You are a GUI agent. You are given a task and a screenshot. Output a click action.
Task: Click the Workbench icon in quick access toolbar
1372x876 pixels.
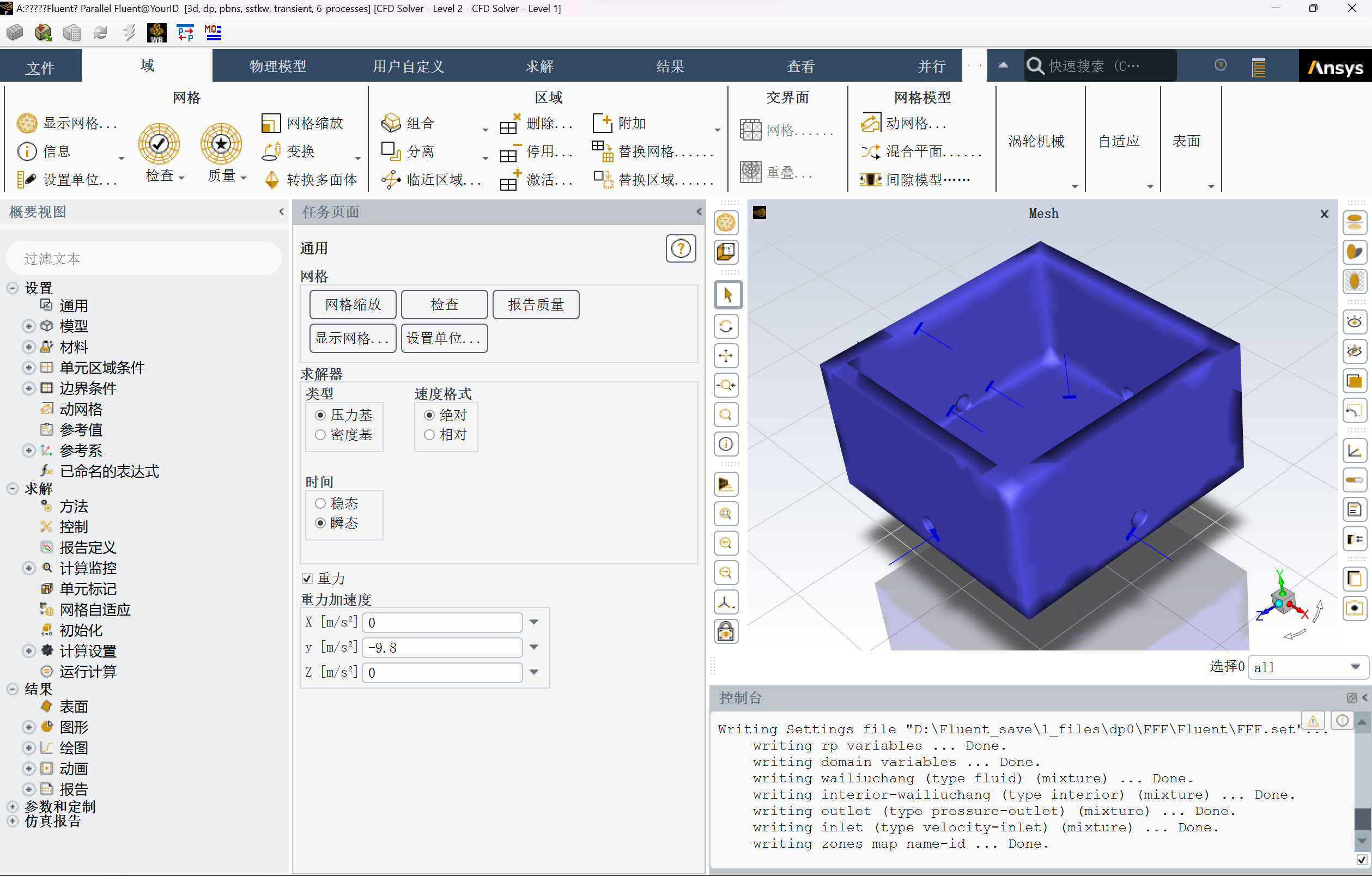157,33
